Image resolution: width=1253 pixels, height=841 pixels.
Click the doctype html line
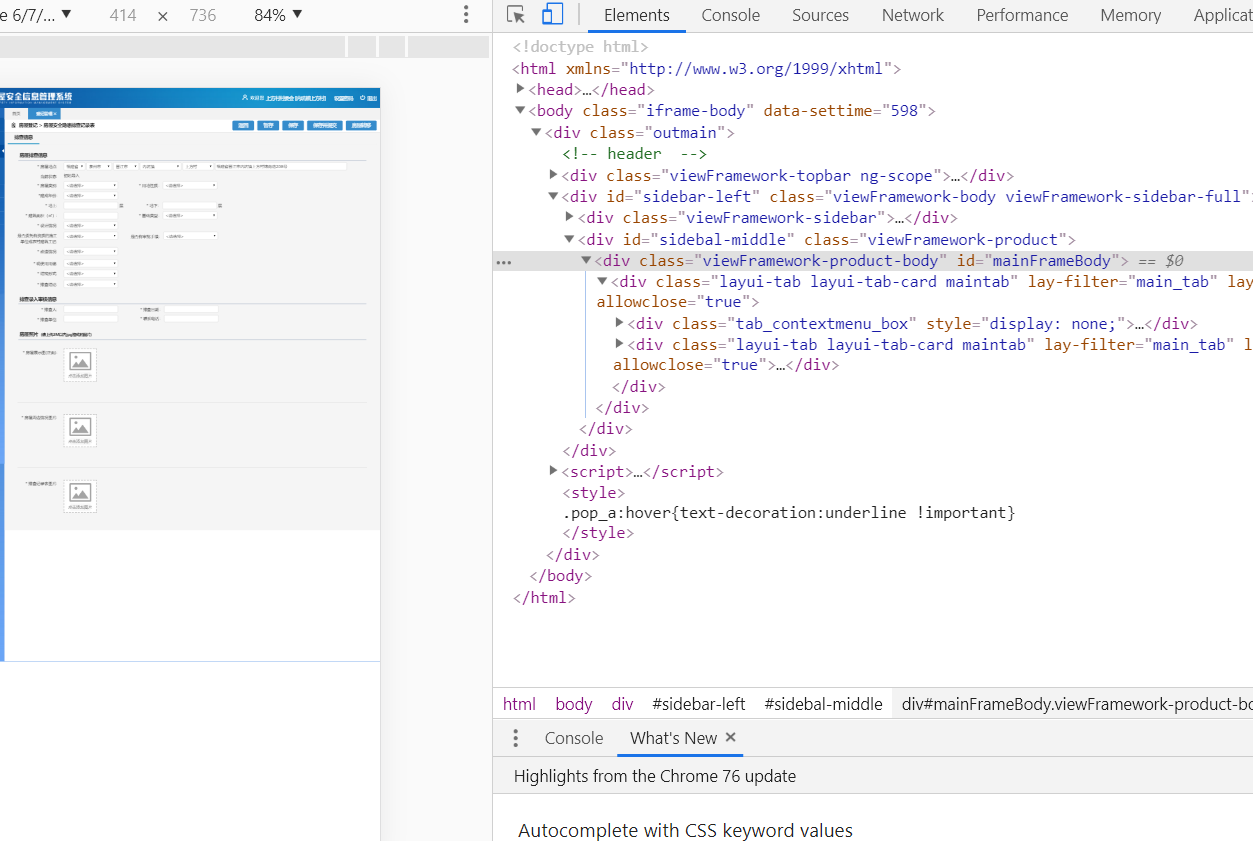580,47
